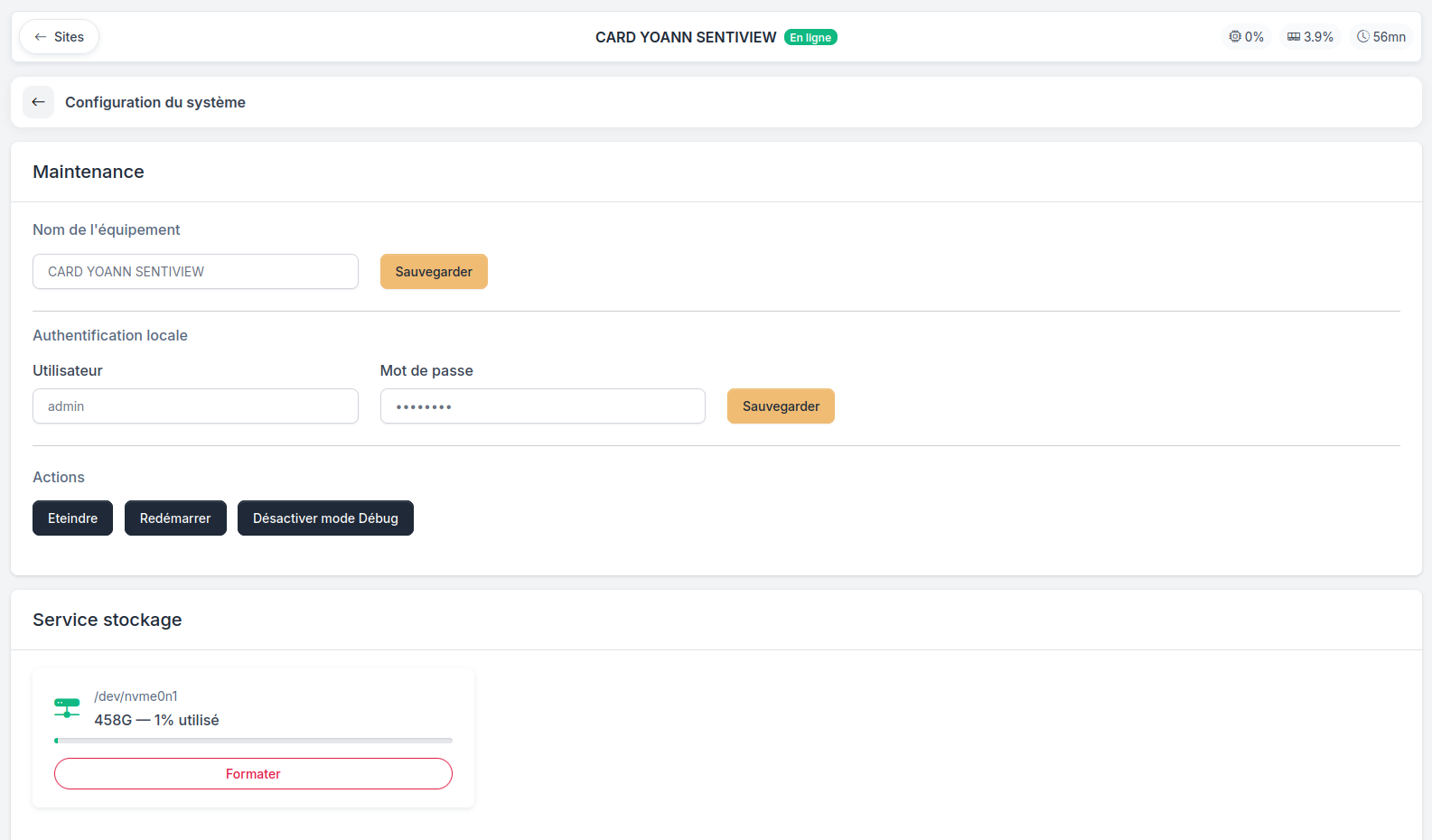This screenshot has width=1432, height=840.
Task: Click the disk usage progress bar
Action: 253,741
